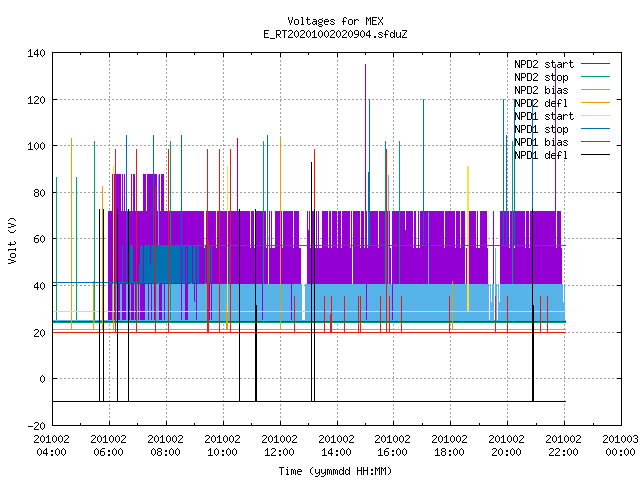Image resolution: width=640 pixels, height=480 pixels.
Task: Click the x-axis tick 201002 20:00
Action: pyautogui.click(x=507, y=446)
